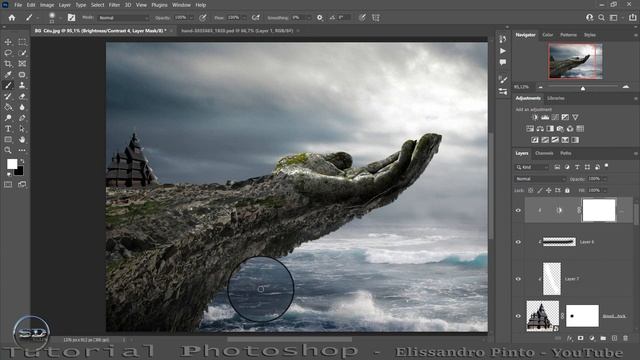The width and height of the screenshot is (640, 360).
Task: Open the Brush Preset picker arrow
Action: click(x=60, y=18)
